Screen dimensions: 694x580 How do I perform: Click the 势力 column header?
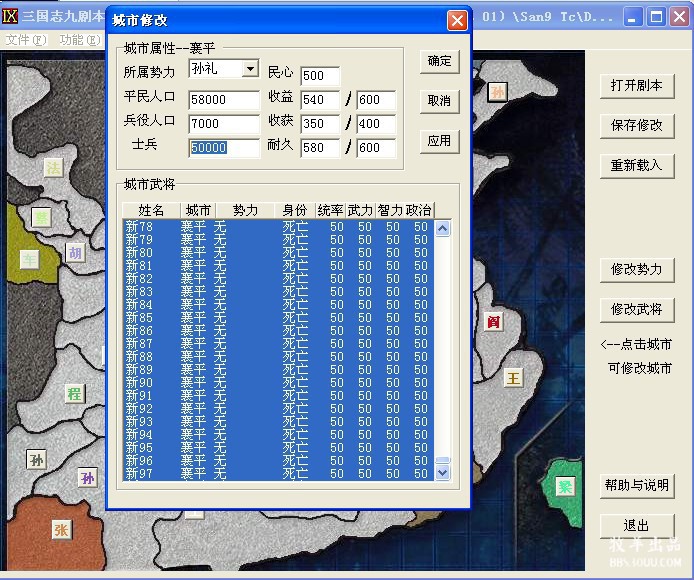pyautogui.click(x=245, y=210)
